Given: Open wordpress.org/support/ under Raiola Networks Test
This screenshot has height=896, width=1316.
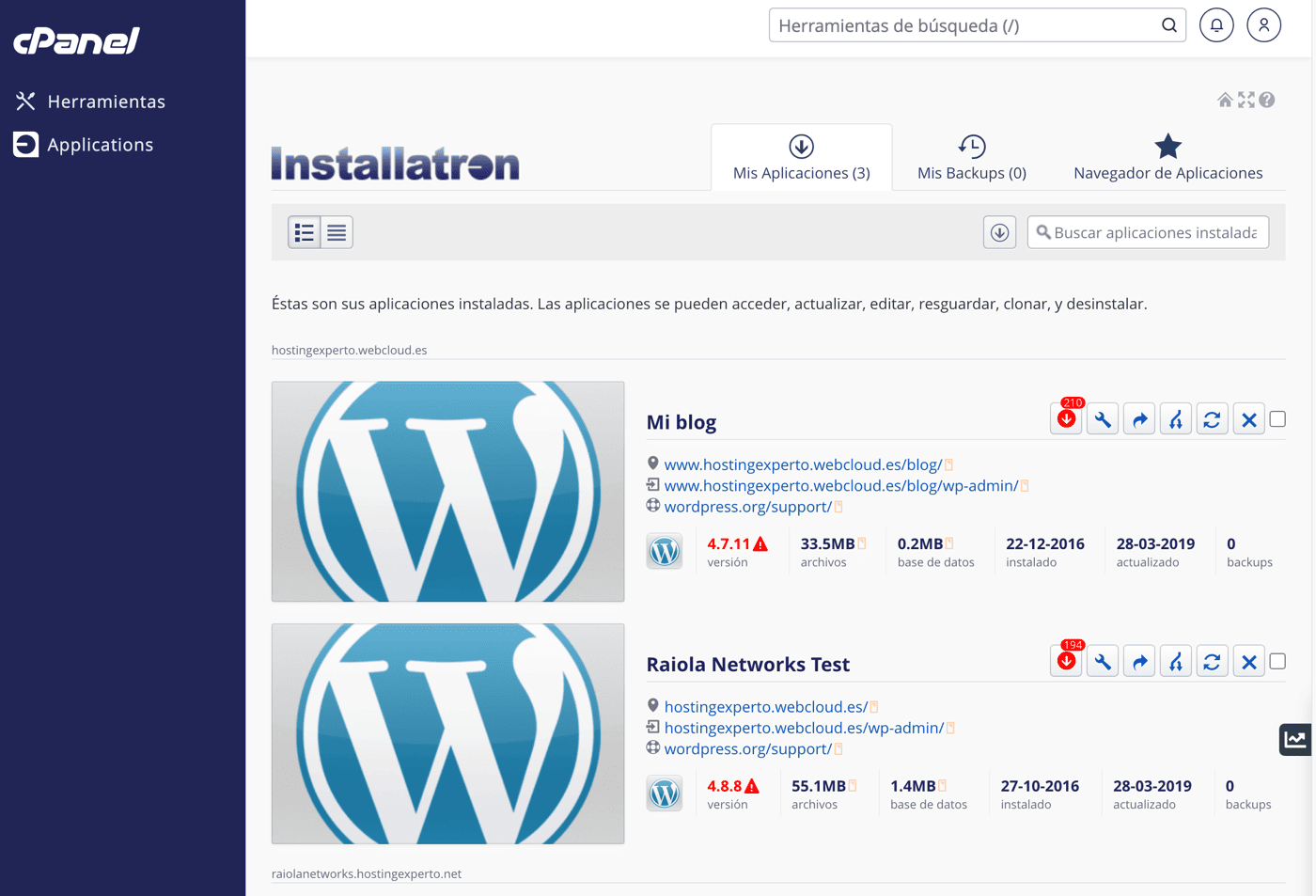Looking at the screenshot, I should tap(748, 749).
